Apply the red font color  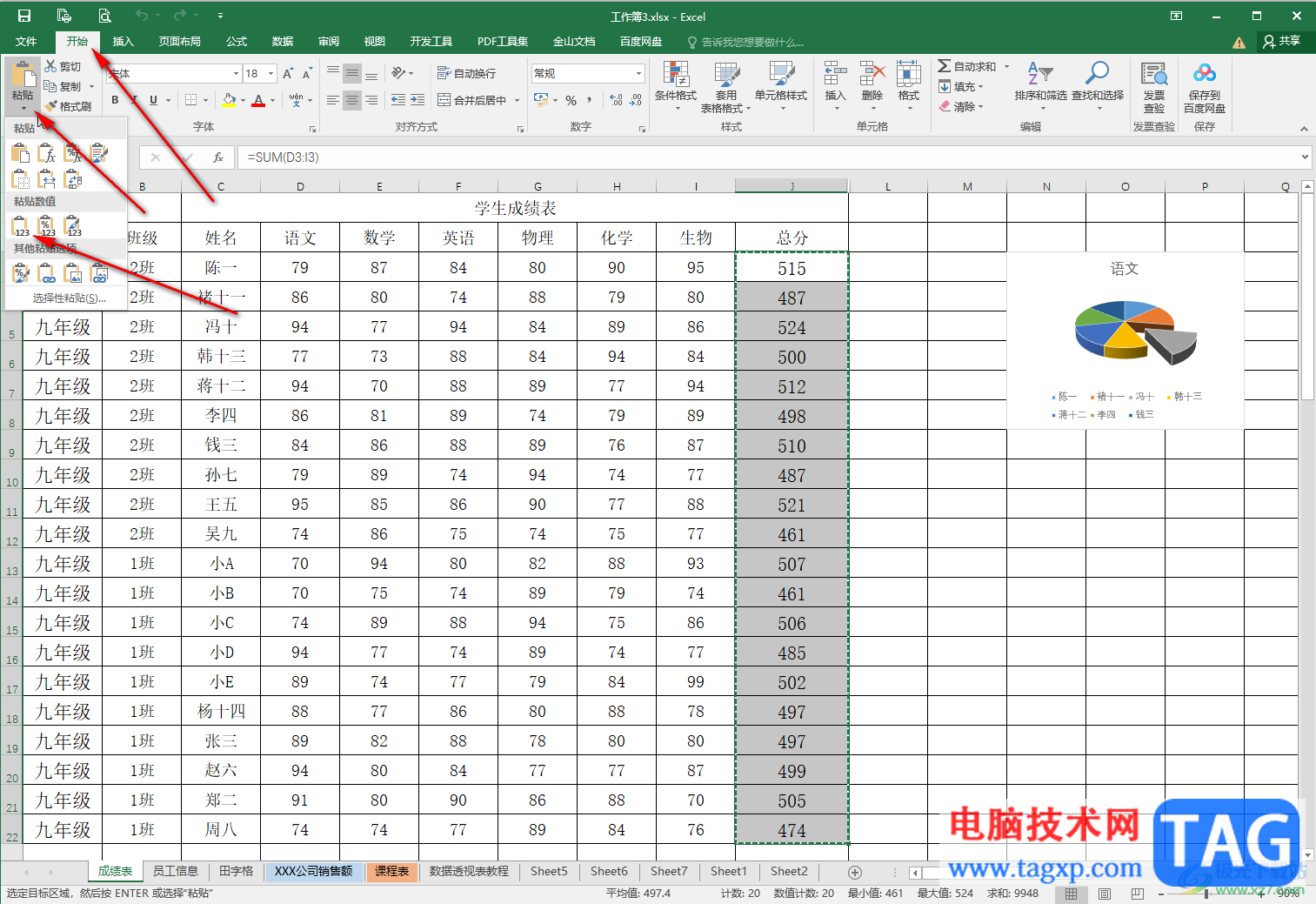[258, 101]
